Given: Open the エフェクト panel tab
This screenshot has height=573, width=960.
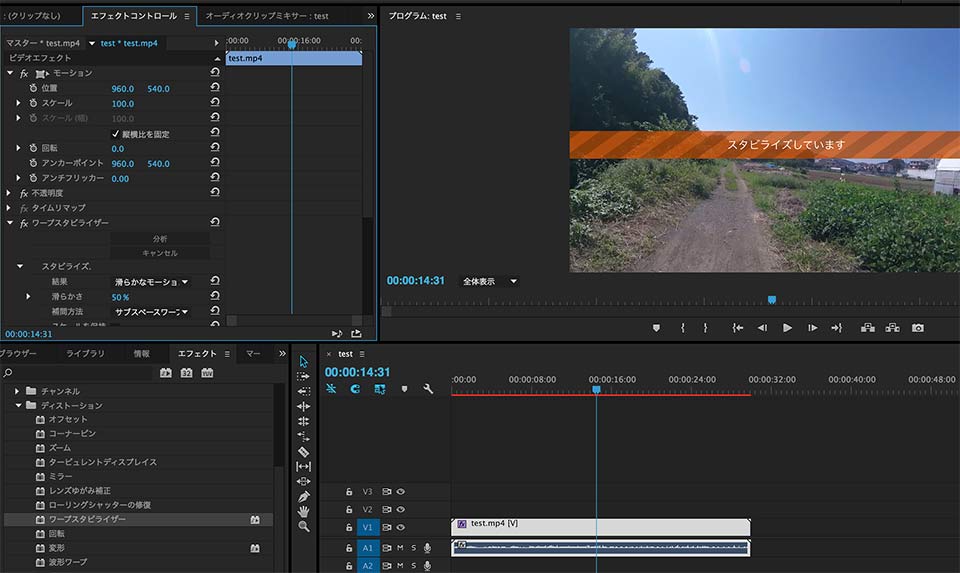Looking at the screenshot, I should coord(197,353).
